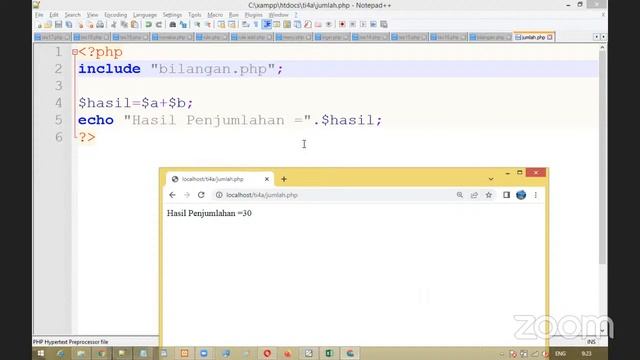Save the current file via toolbar
The height and width of the screenshot is (360, 640).
[58, 25]
